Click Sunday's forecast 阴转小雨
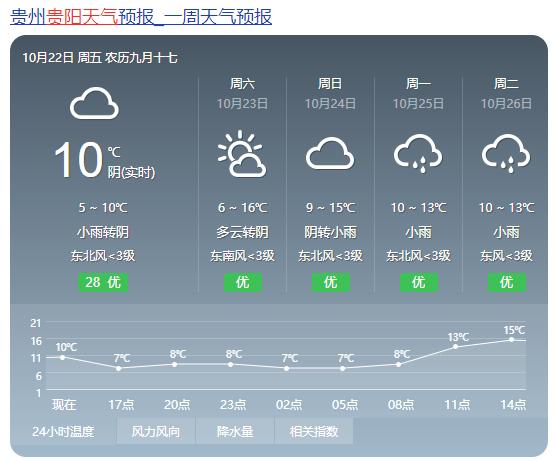554x461 pixels. point(330,232)
